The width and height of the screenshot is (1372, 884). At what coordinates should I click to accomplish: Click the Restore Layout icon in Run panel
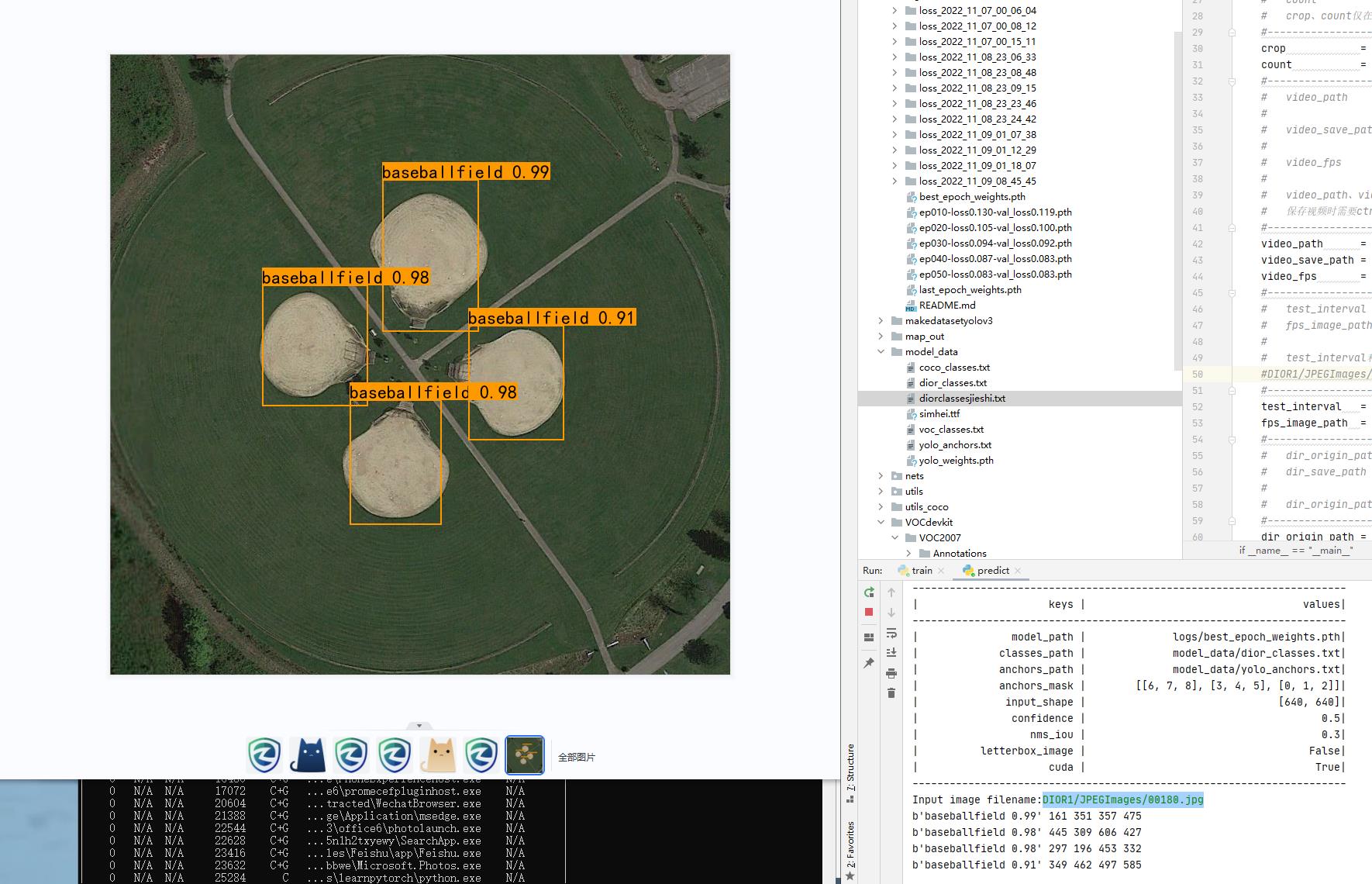tap(869, 637)
